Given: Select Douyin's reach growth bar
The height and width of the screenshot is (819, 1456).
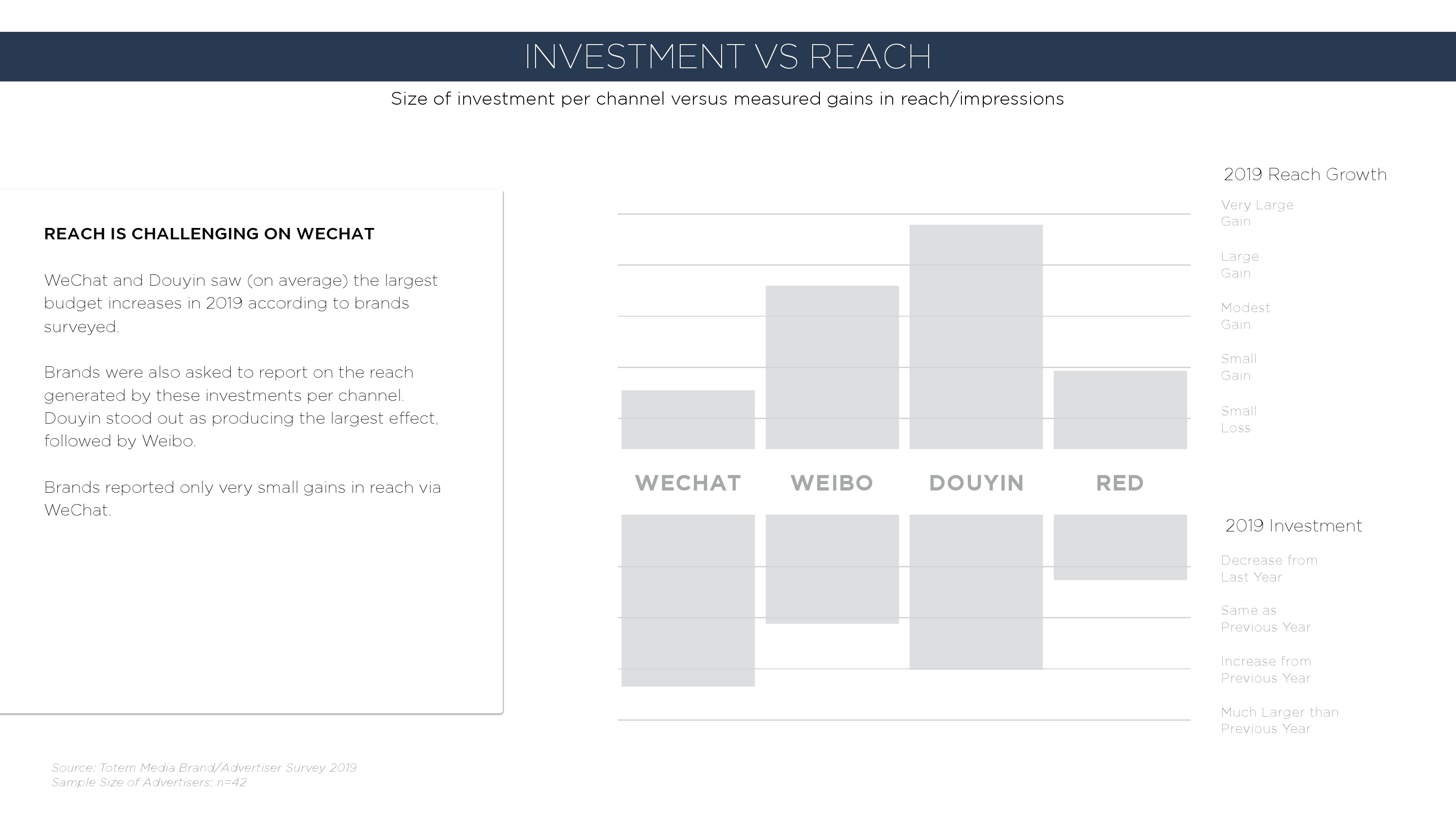Looking at the screenshot, I should pos(976,337).
